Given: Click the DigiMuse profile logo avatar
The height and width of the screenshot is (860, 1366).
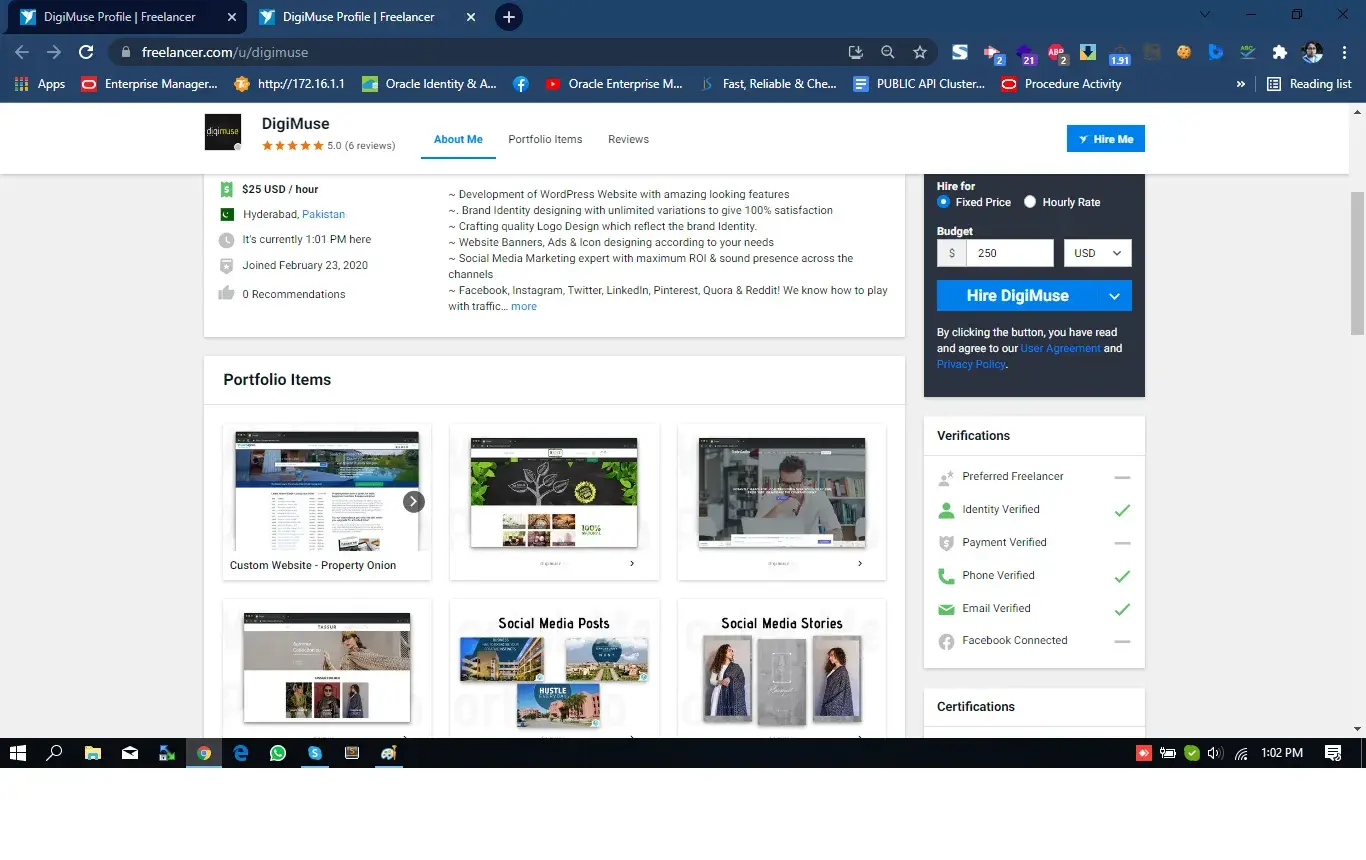Looking at the screenshot, I should pos(222,132).
